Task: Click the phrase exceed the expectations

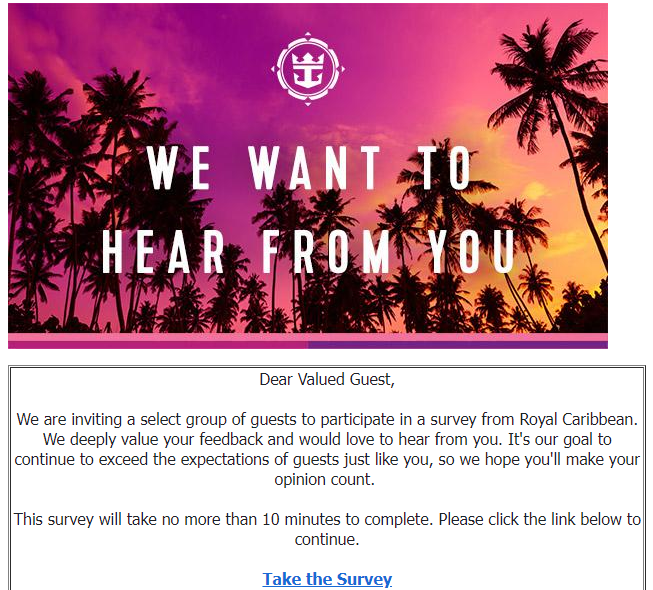Action: [184, 459]
